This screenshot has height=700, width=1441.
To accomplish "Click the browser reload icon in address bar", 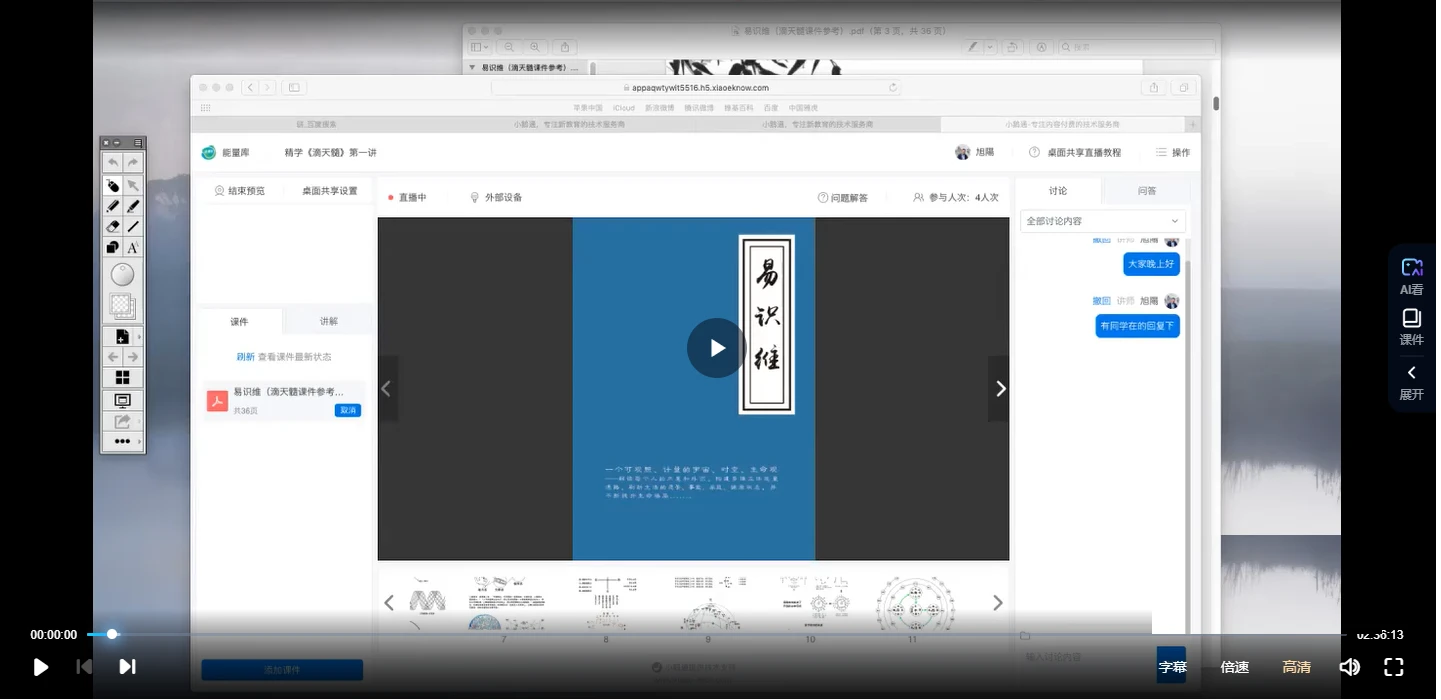I will pyautogui.click(x=892, y=87).
